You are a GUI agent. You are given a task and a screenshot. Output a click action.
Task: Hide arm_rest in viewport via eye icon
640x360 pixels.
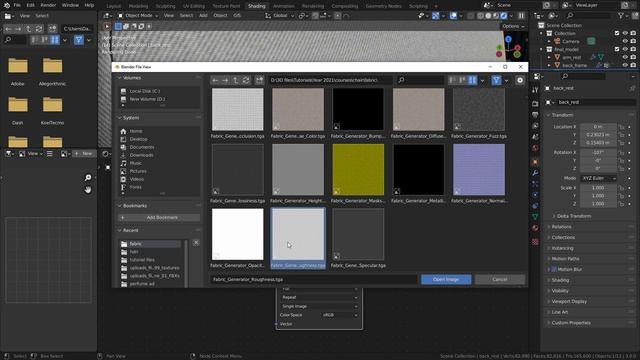[x=625, y=57]
